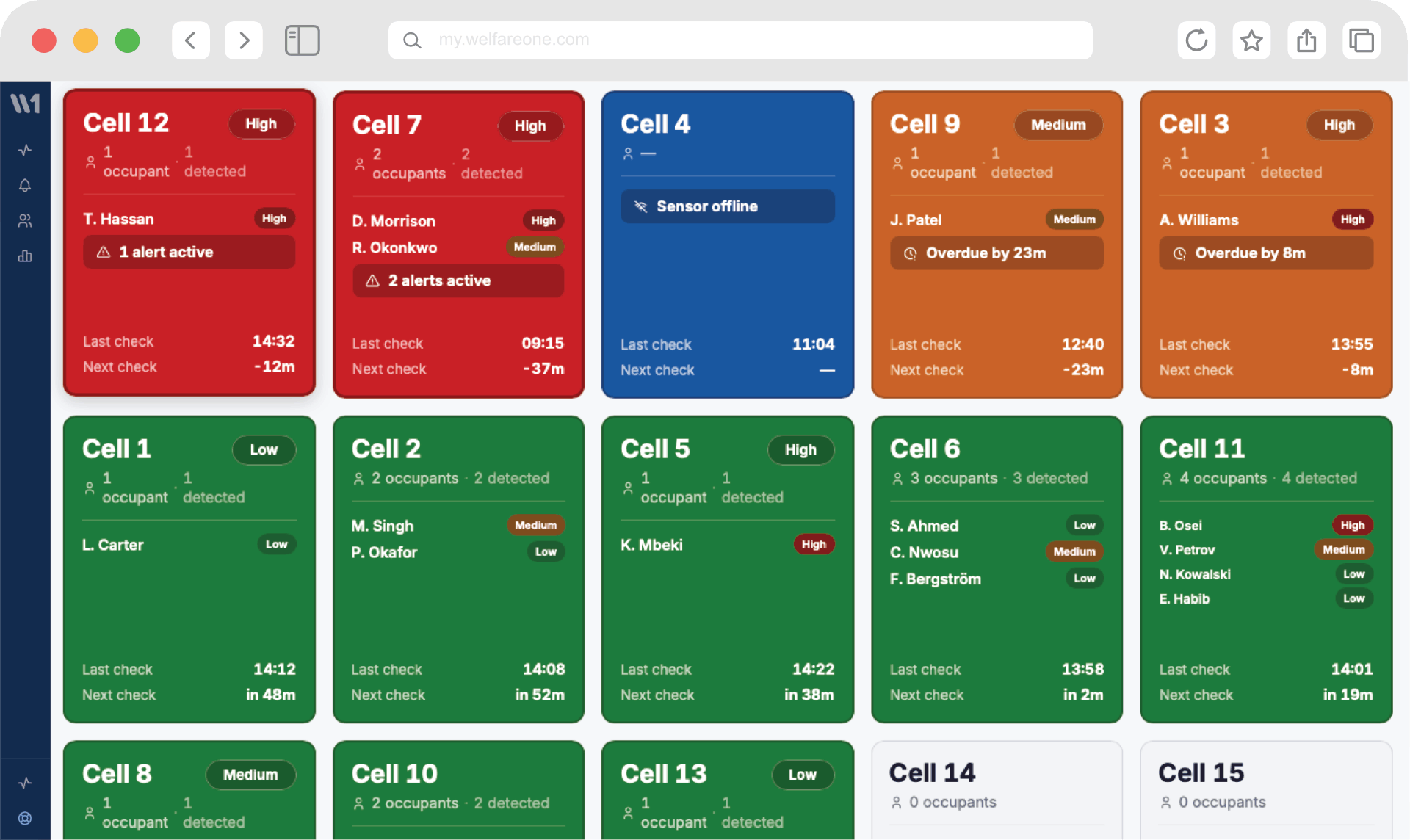Click 'Overdue by 8m' in Cell 3

coord(1266,254)
